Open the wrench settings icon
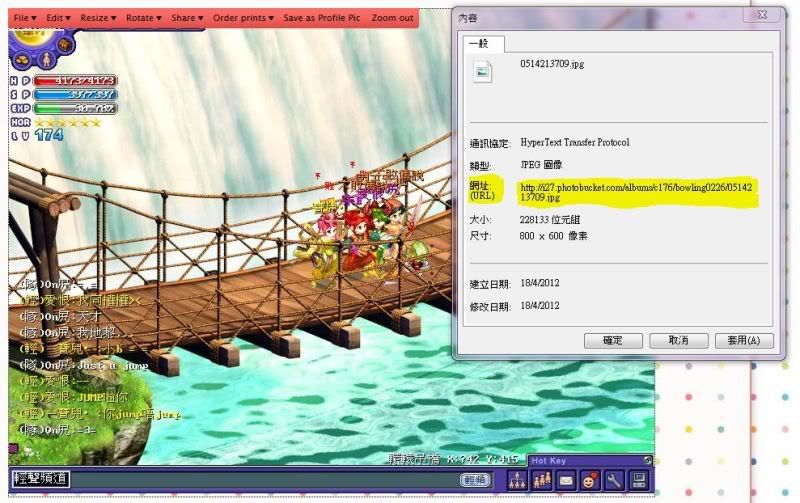This screenshot has width=800, height=503. pyautogui.click(x=614, y=480)
